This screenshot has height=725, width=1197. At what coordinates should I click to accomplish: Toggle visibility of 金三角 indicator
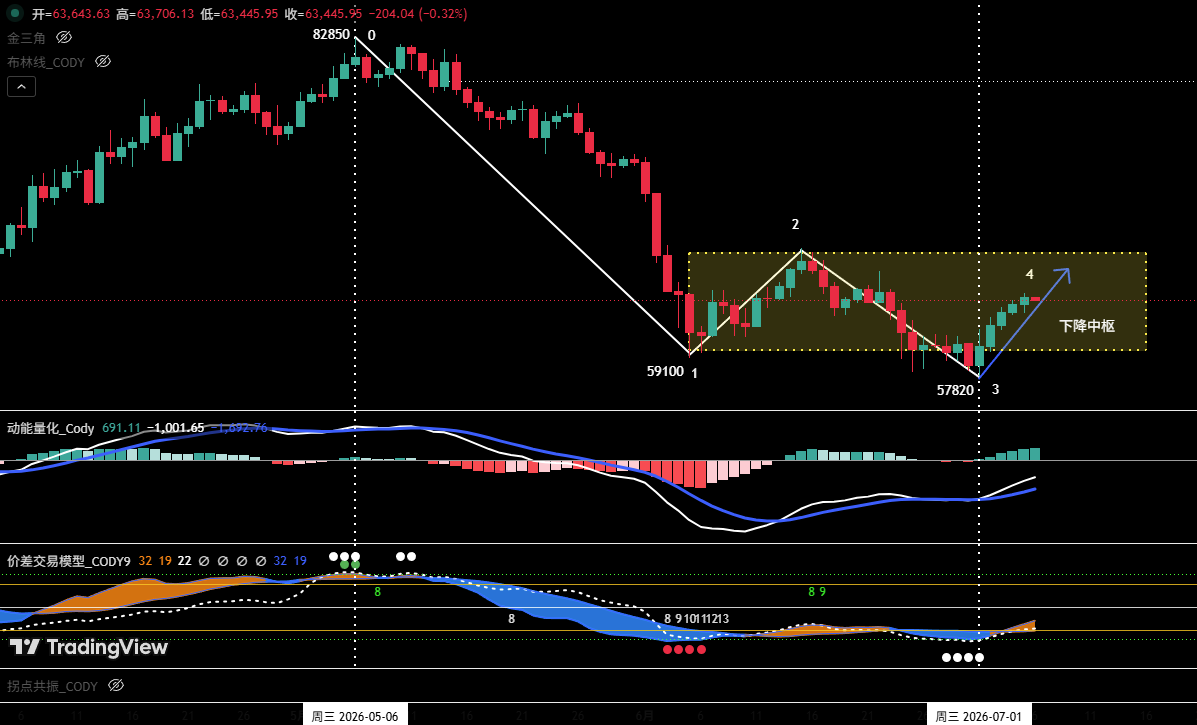pyautogui.click(x=64, y=37)
